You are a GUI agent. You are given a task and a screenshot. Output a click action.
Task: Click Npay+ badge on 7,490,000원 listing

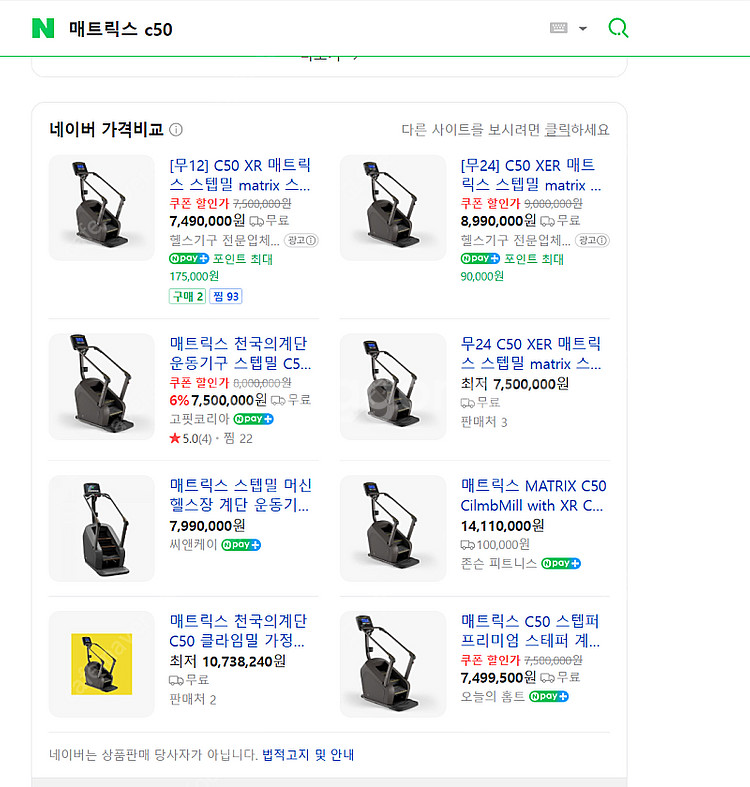[189, 258]
